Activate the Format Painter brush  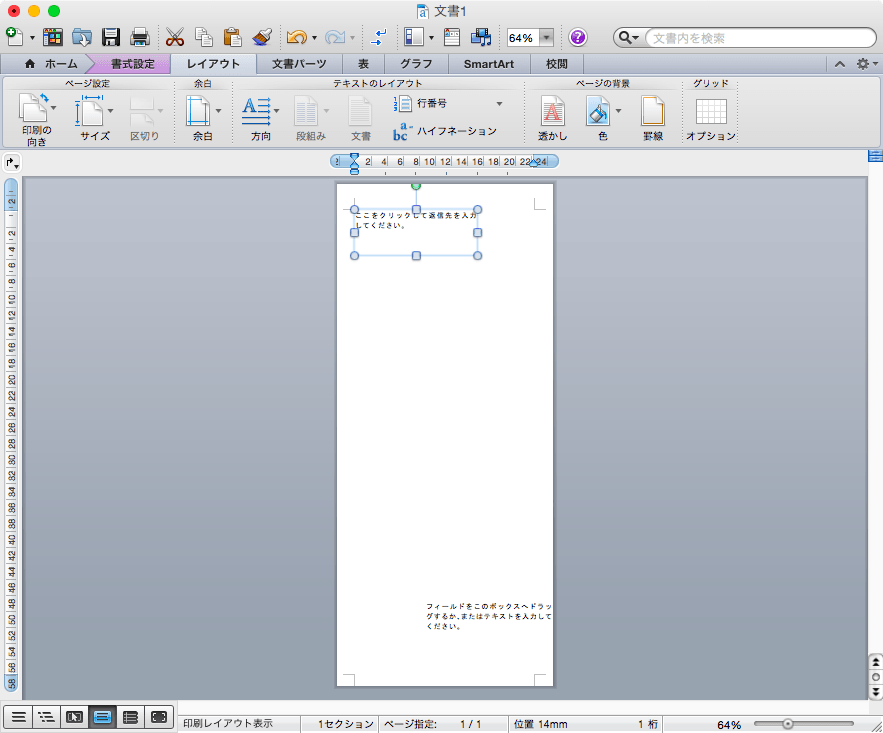(262, 37)
